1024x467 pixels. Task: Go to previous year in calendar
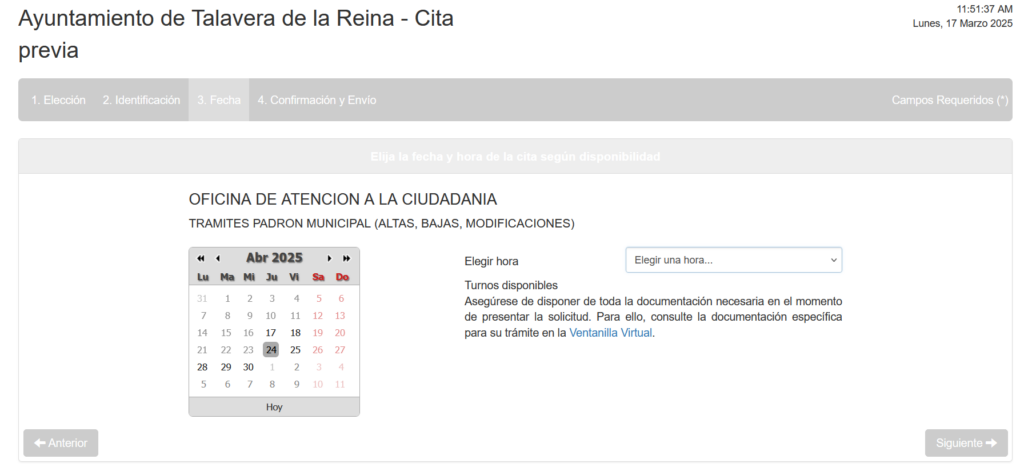pyautogui.click(x=201, y=258)
